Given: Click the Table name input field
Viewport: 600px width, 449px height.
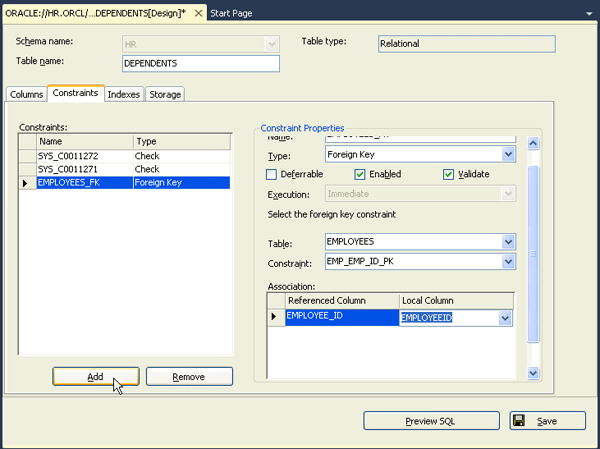Looking at the screenshot, I should (x=200, y=63).
